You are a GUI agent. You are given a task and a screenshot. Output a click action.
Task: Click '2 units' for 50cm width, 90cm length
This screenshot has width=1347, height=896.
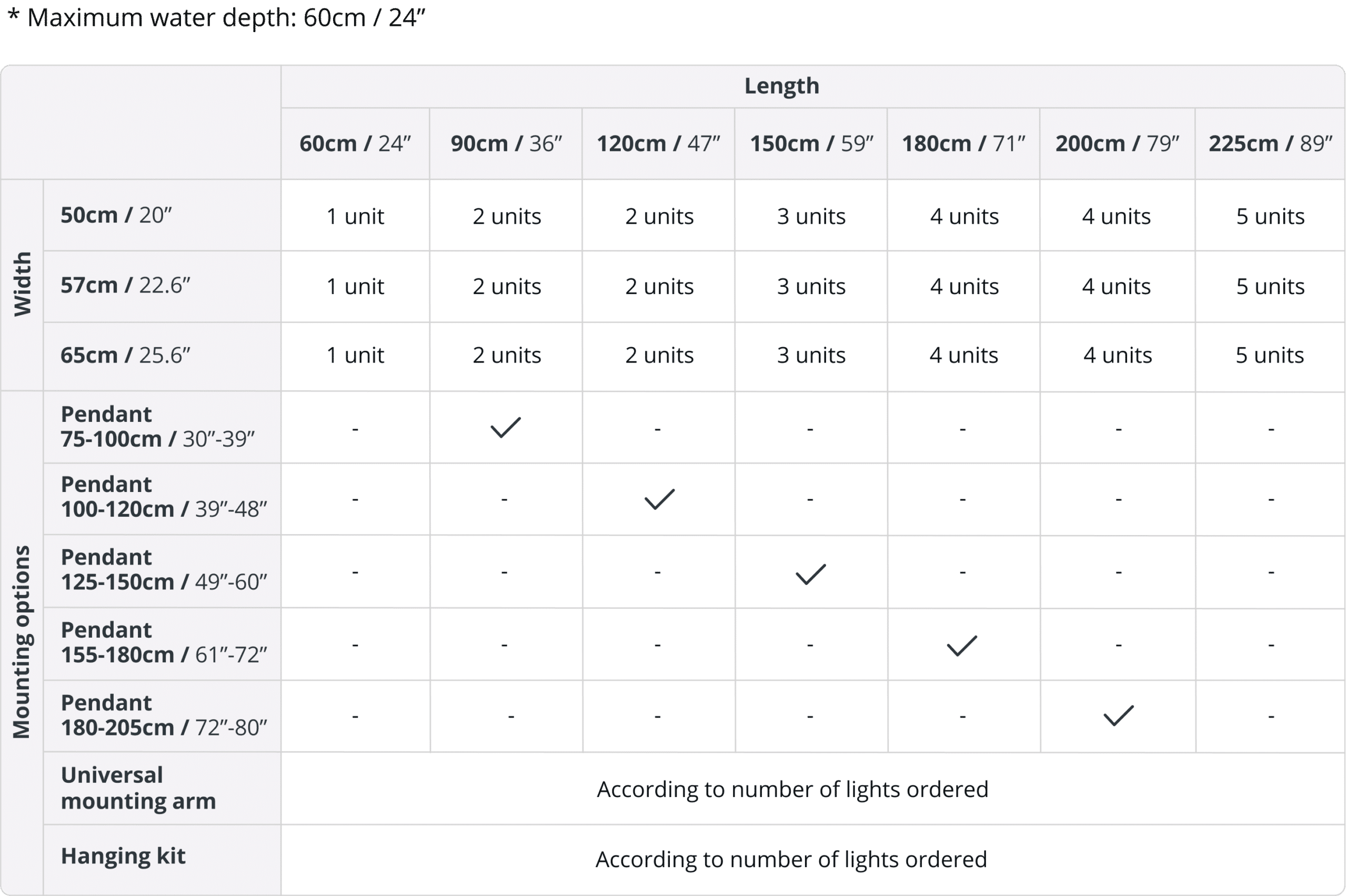(x=506, y=217)
